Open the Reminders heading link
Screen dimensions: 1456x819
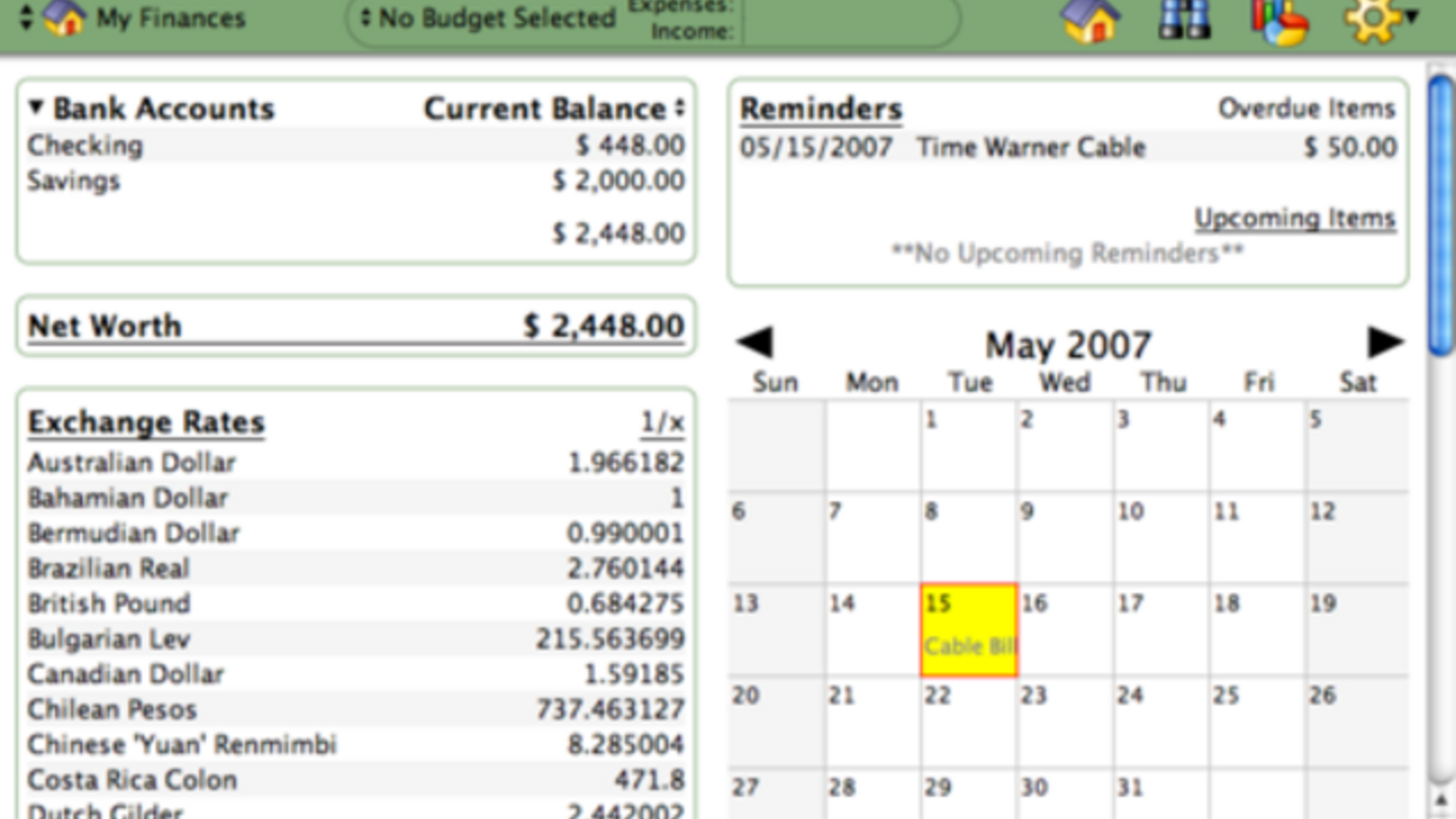tap(820, 108)
